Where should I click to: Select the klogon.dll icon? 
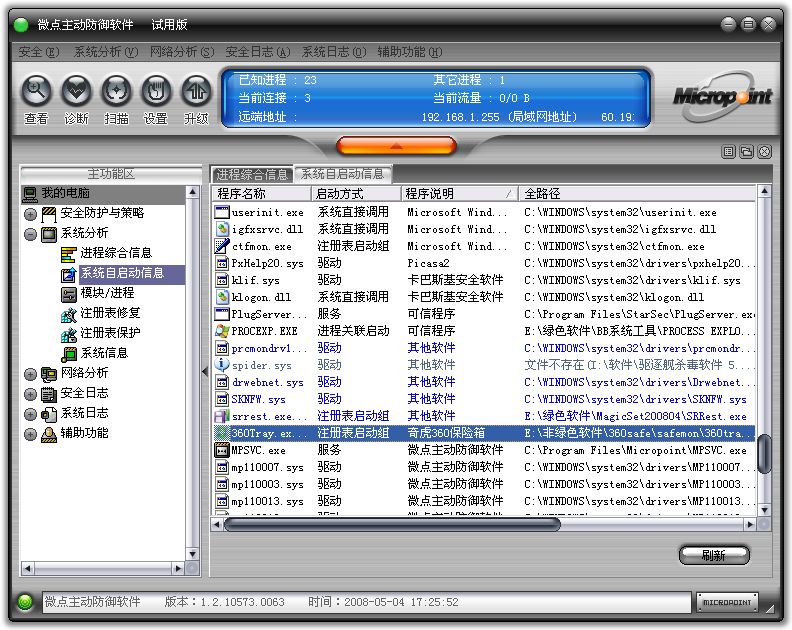(222, 297)
